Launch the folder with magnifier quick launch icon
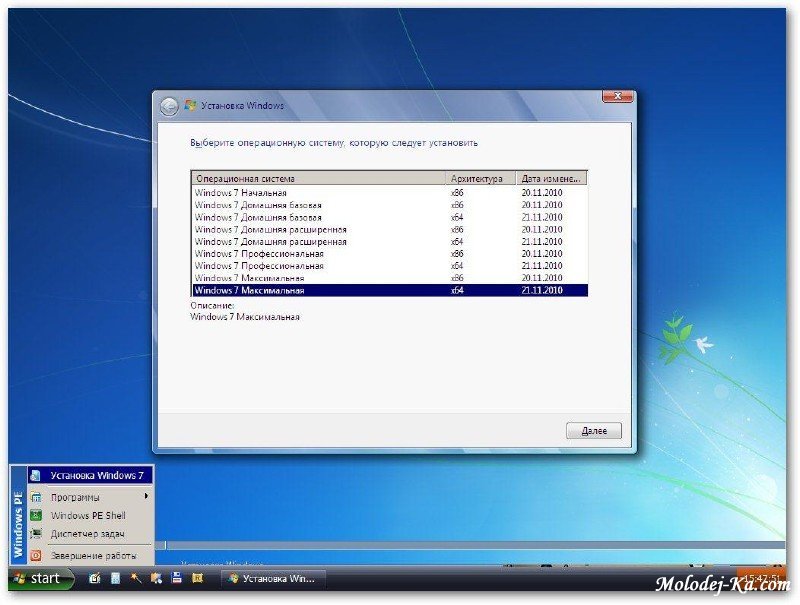The image size is (800, 605). pyautogui.click(x=156, y=578)
